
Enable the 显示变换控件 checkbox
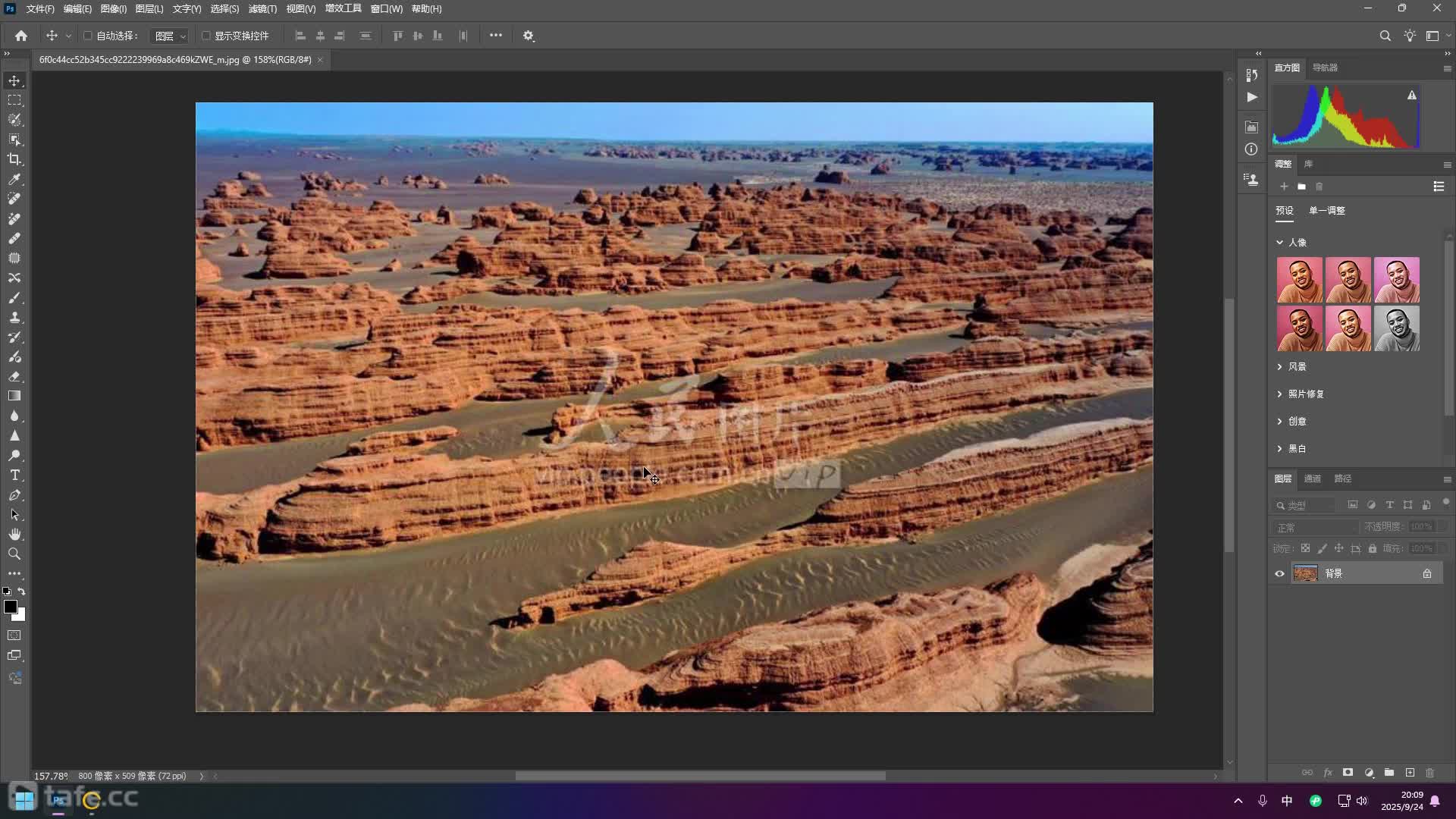point(206,36)
